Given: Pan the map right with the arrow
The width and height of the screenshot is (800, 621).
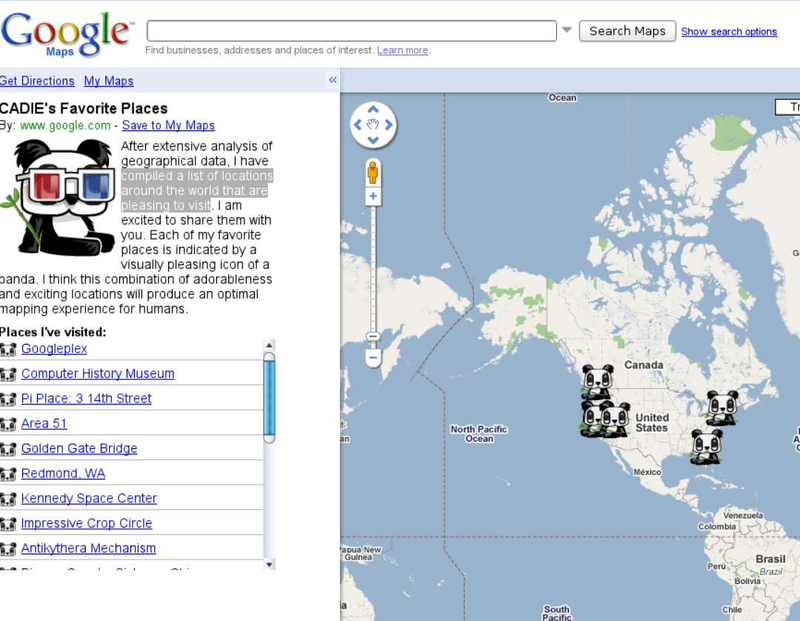Looking at the screenshot, I should (x=389, y=125).
